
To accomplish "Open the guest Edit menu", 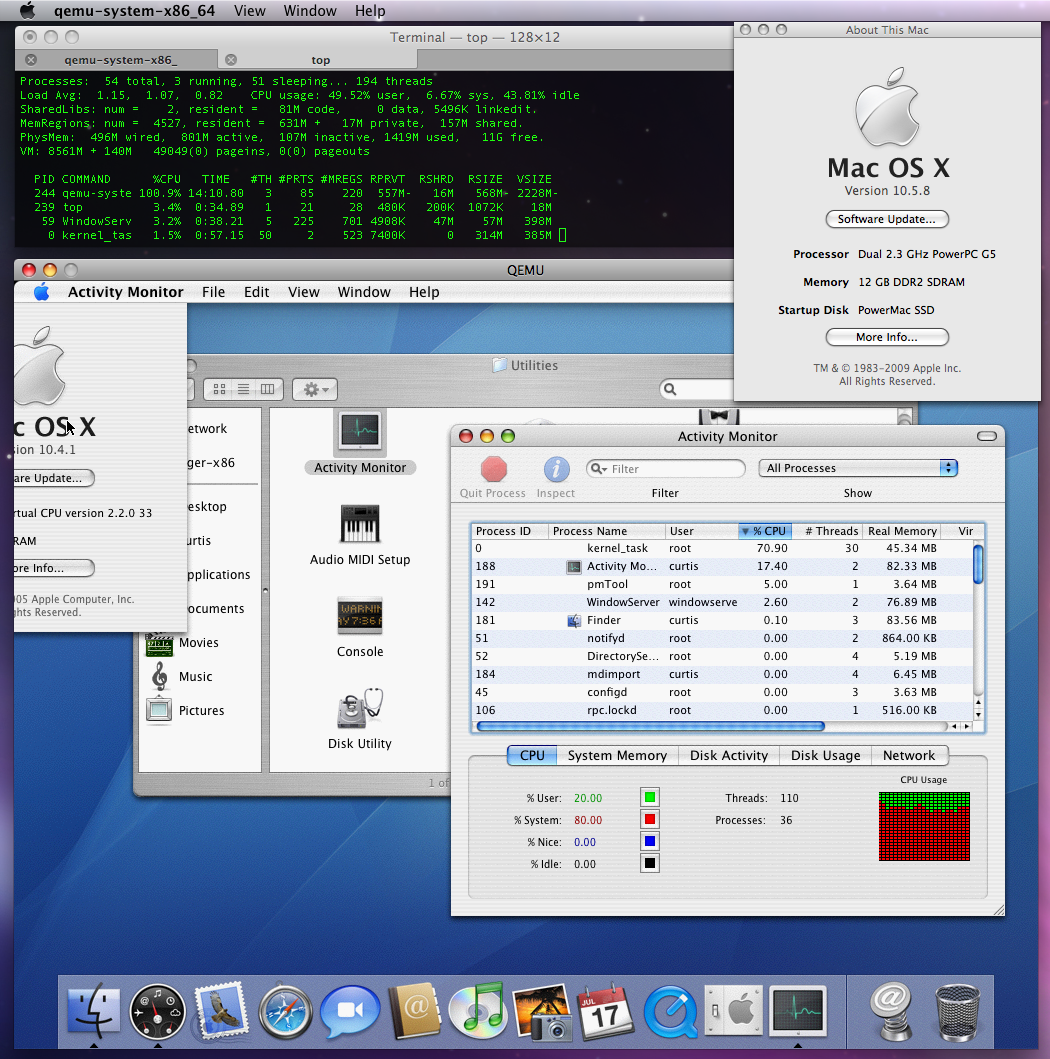I will pos(257,292).
